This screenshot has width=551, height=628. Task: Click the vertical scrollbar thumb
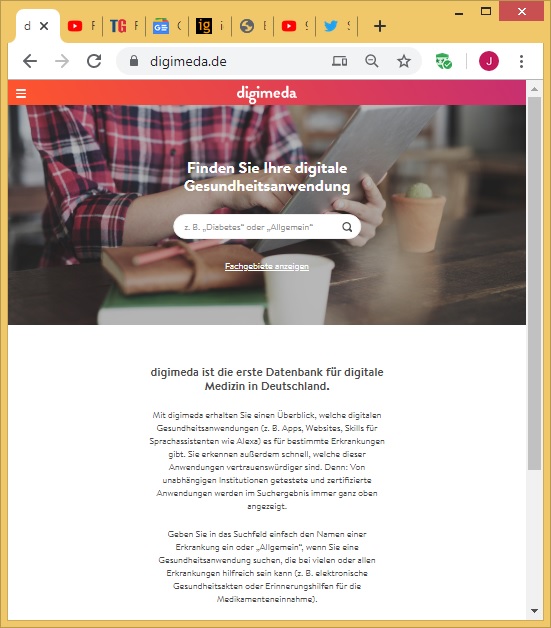(x=534, y=283)
